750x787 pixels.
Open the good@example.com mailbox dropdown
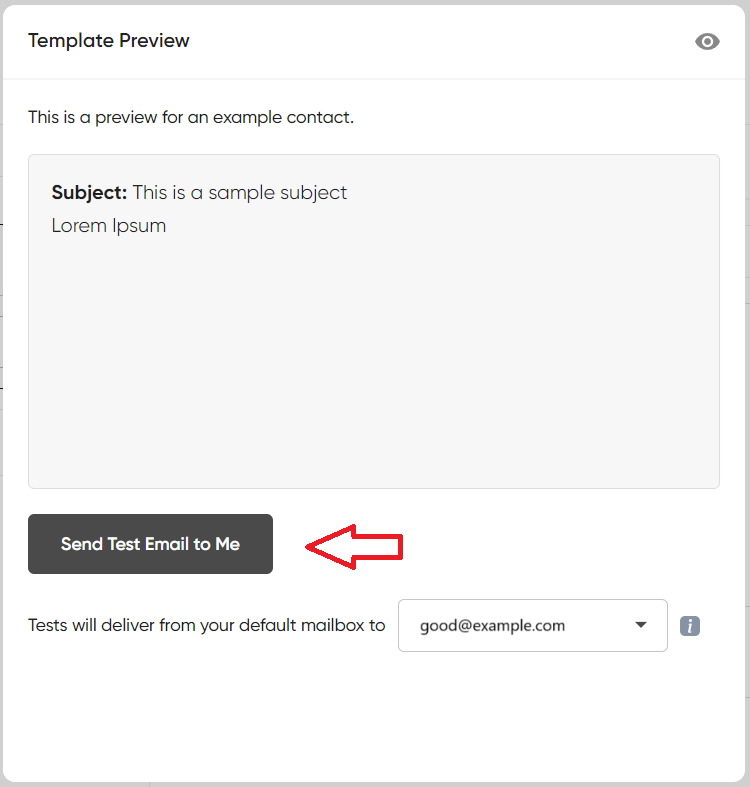532,626
